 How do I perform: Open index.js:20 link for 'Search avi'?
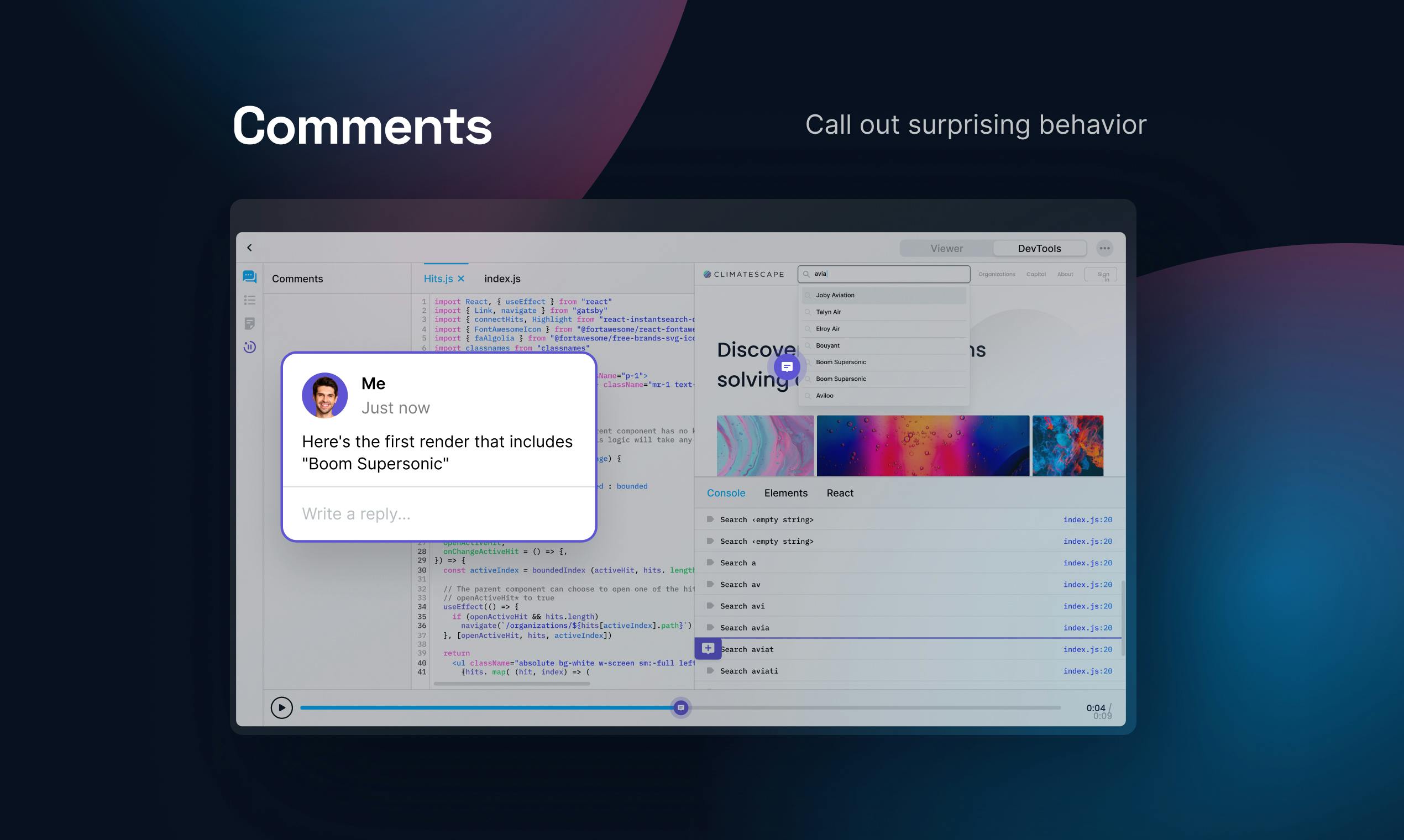pos(1087,606)
